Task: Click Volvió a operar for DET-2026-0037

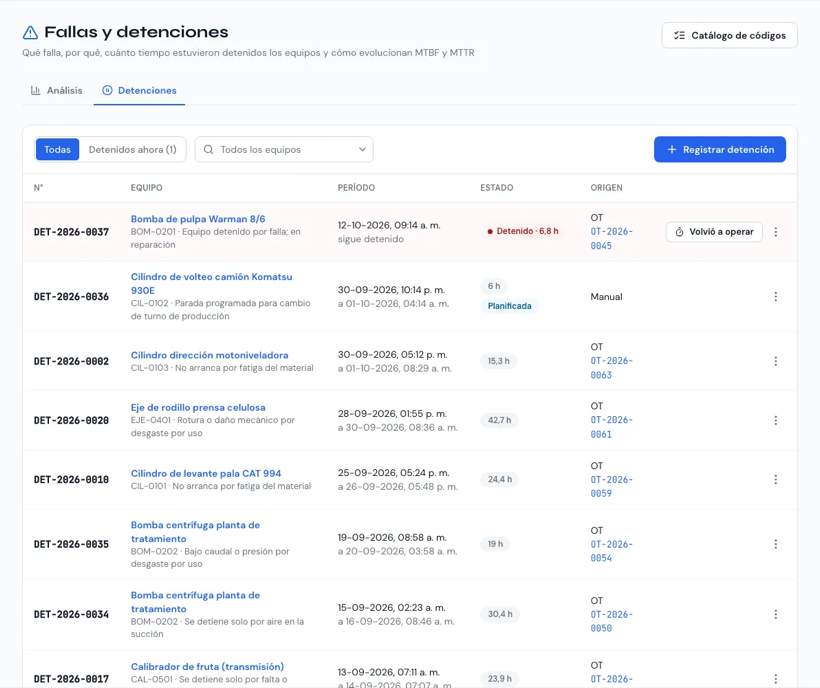Action: tap(714, 232)
